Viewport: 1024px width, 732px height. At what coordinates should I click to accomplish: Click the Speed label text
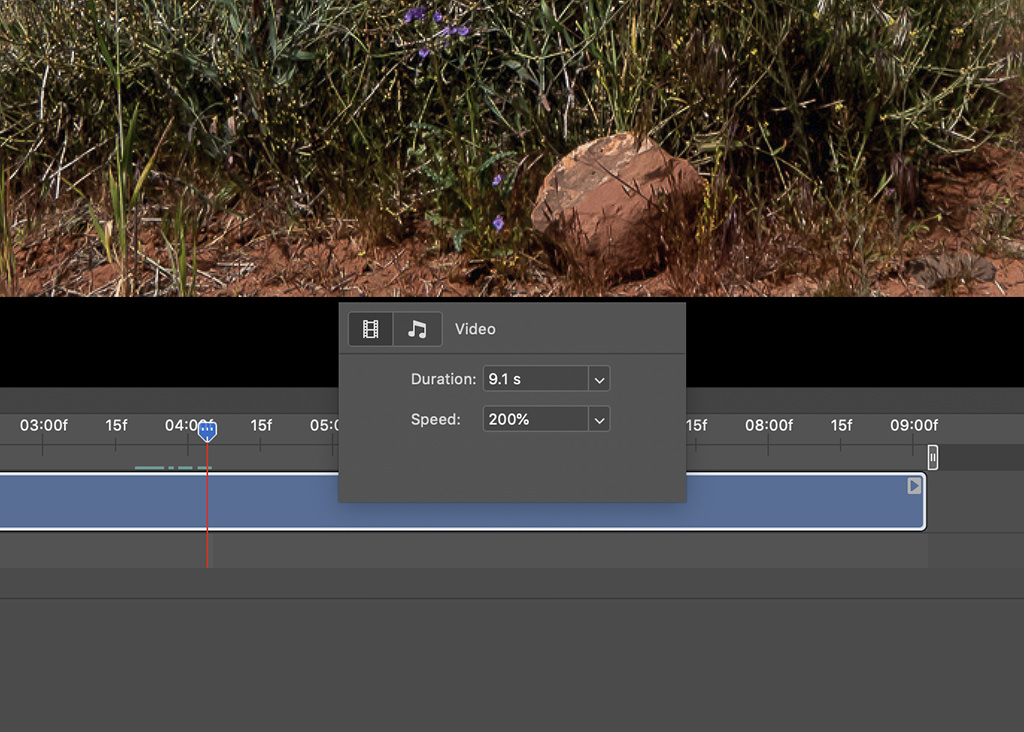(x=436, y=420)
